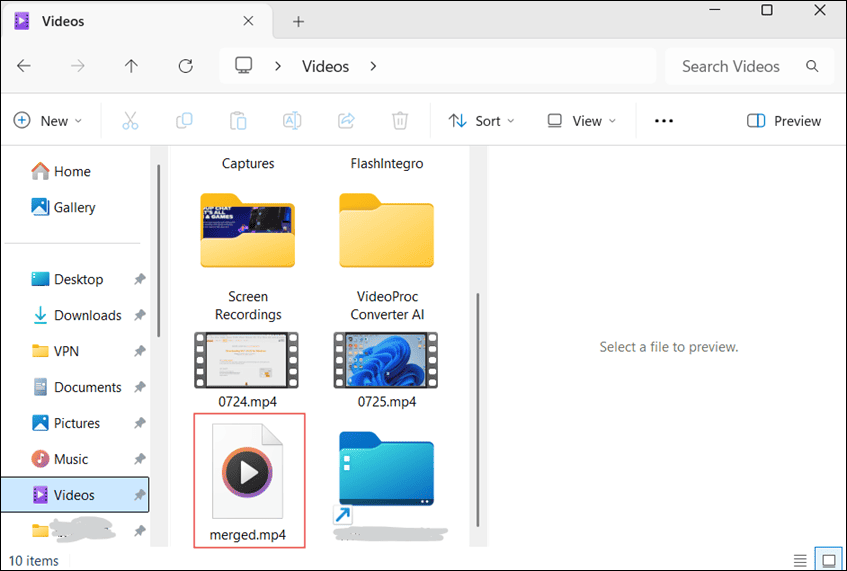Image resolution: width=847 pixels, height=571 pixels.
Task: Open a new tab with the plus button
Action: tap(298, 22)
